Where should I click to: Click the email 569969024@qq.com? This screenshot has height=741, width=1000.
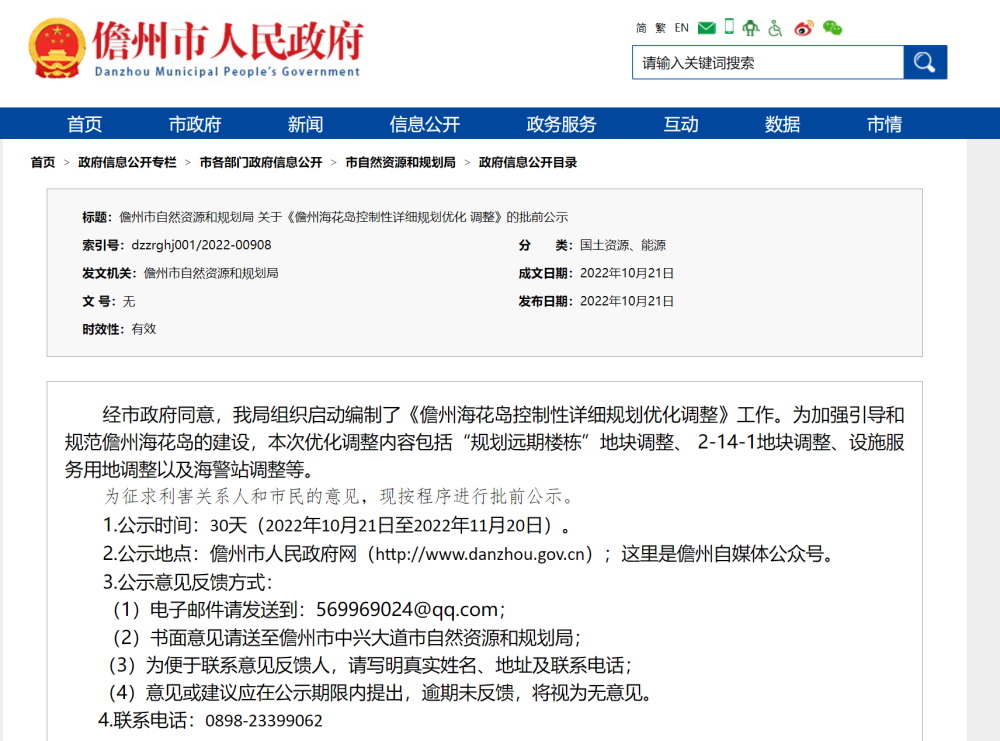[408, 610]
